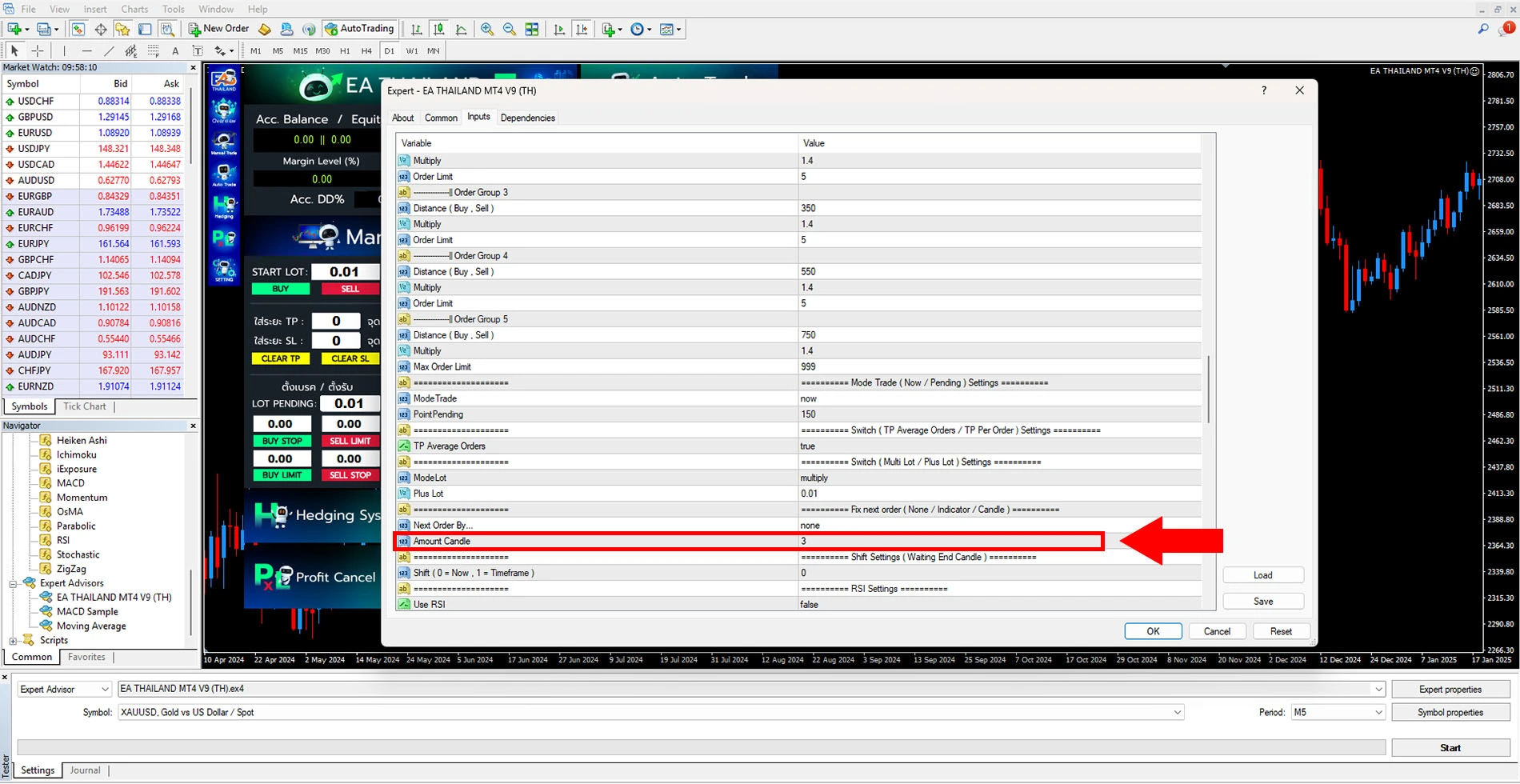Open the Period dropdown showing M5

click(1337, 712)
